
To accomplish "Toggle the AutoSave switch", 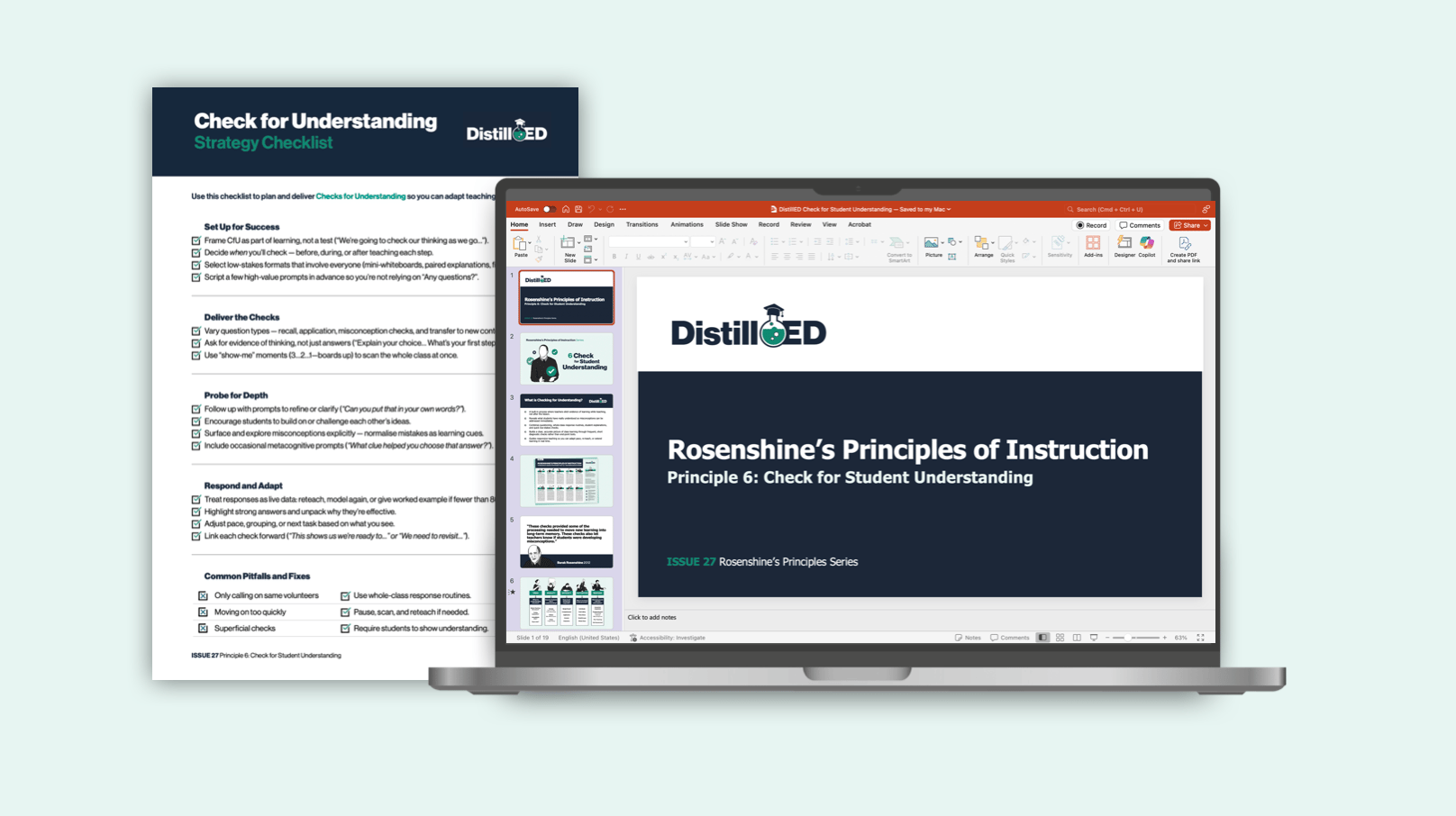I will 548,209.
